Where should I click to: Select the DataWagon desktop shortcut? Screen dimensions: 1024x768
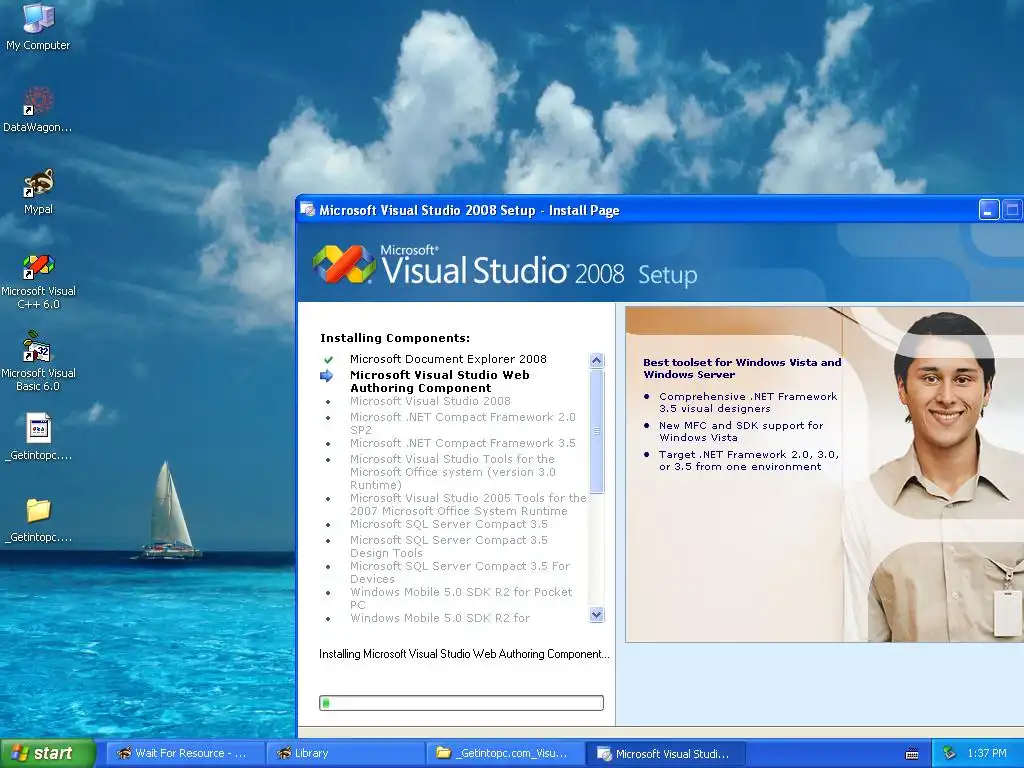click(x=38, y=110)
